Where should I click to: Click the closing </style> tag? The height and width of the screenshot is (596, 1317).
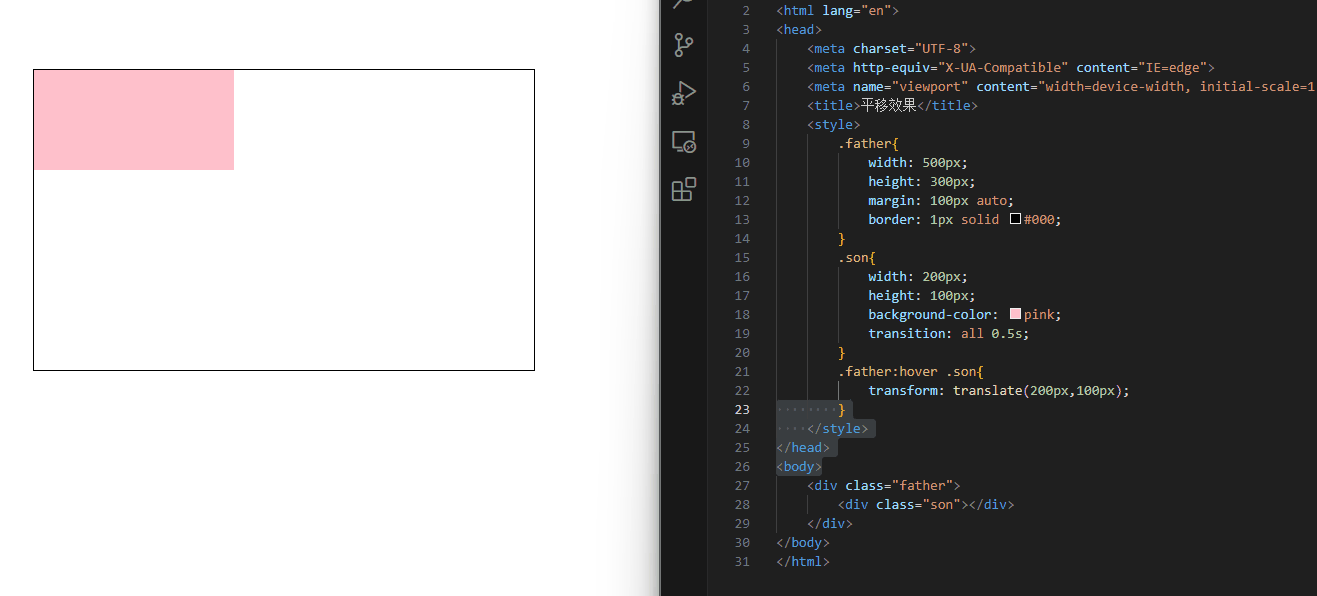(840, 429)
